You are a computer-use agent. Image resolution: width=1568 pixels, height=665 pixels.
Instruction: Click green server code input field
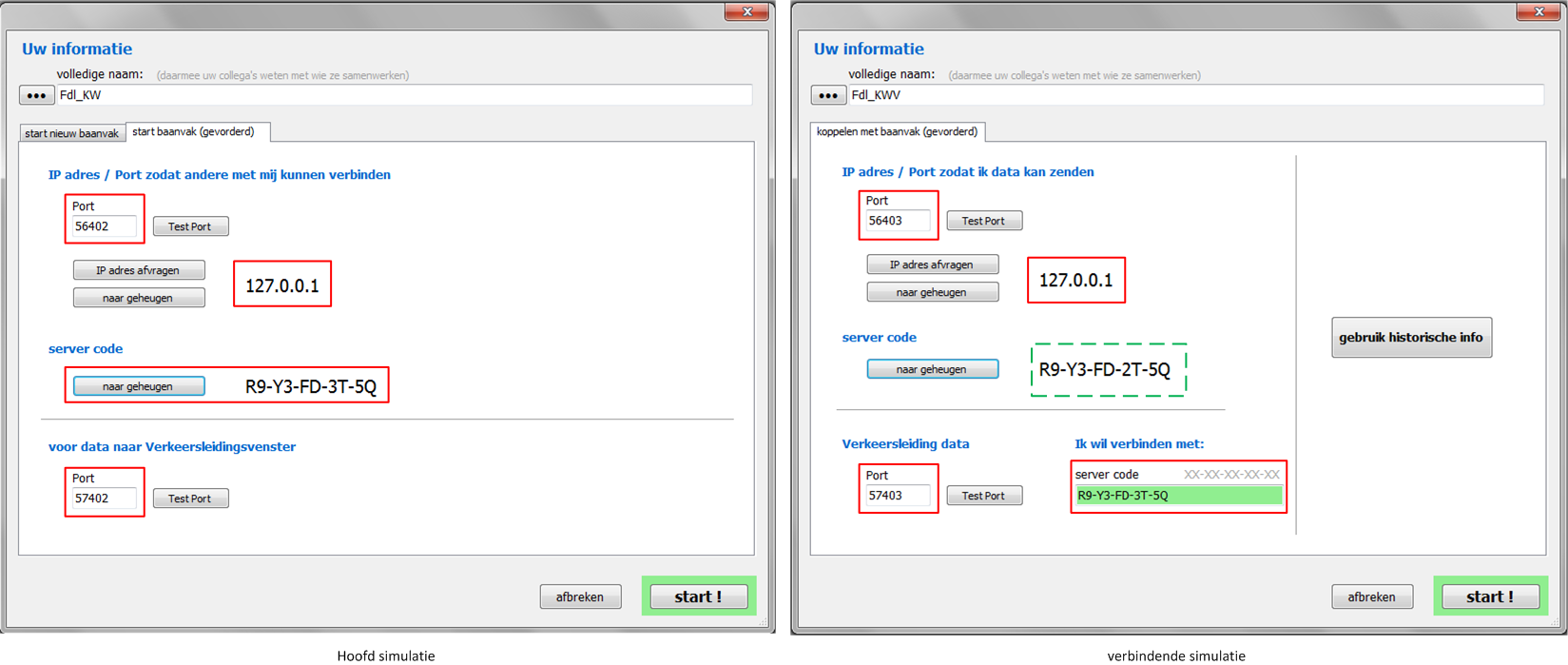pos(1177,496)
